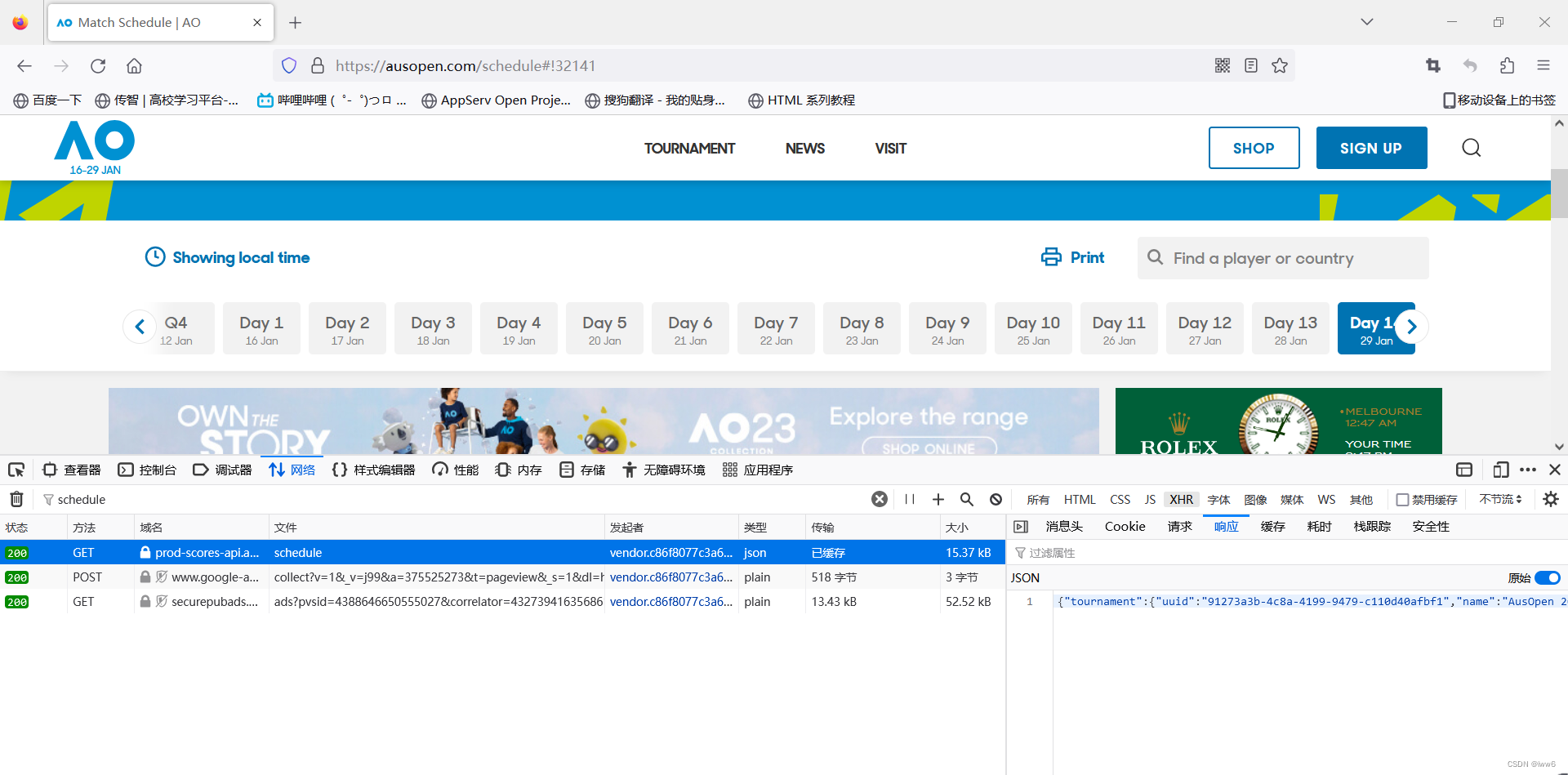Image resolution: width=1568 pixels, height=775 pixels.
Task: Show previous days with left chevron
Action: [140, 327]
